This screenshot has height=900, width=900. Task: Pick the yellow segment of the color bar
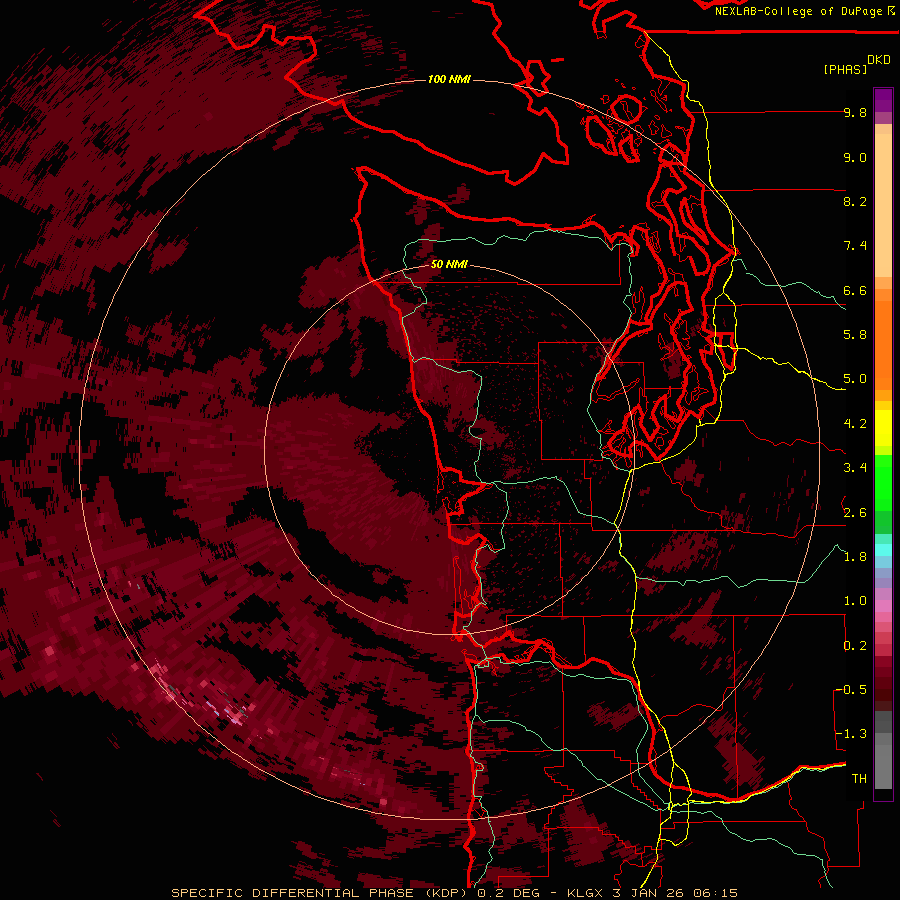coord(883,428)
